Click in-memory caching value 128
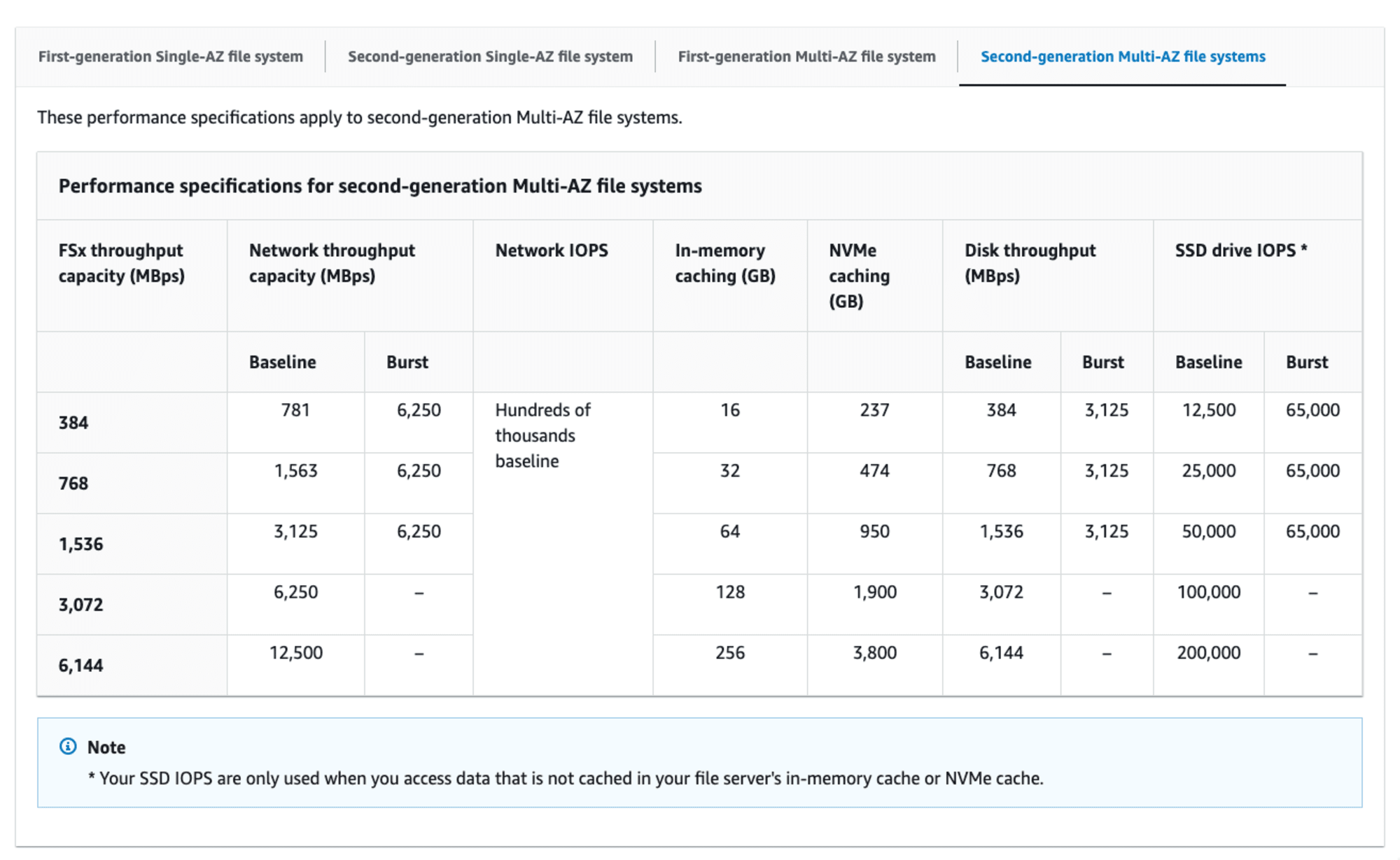Image resolution: width=1400 pixels, height=860 pixels. coord(730,593)
